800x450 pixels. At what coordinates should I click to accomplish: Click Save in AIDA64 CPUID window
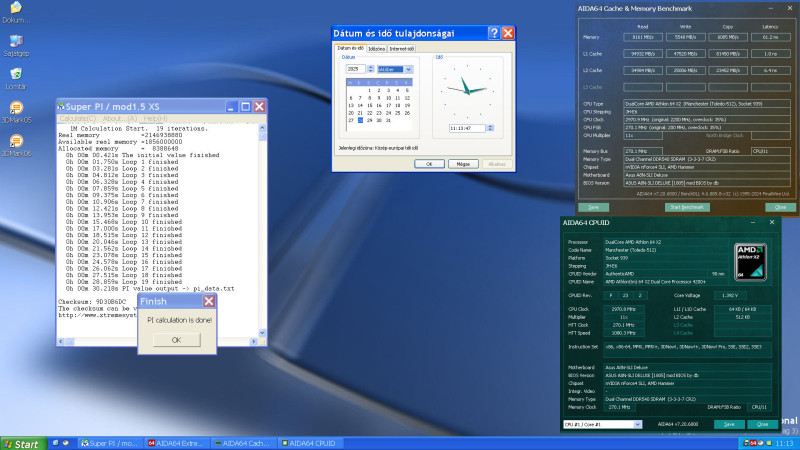[729, 424]
